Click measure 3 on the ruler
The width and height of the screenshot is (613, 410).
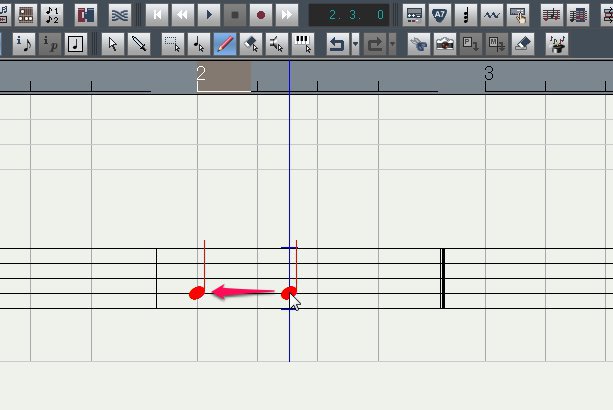[x=489, y=74]
